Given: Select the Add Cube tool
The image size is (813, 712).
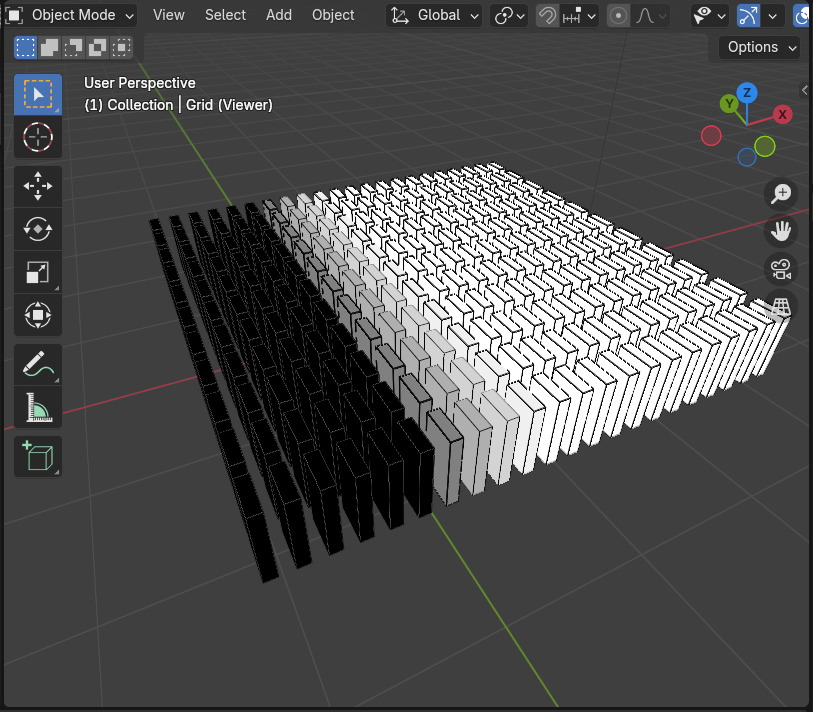Looking at the screenshot, I should [38, 456].
